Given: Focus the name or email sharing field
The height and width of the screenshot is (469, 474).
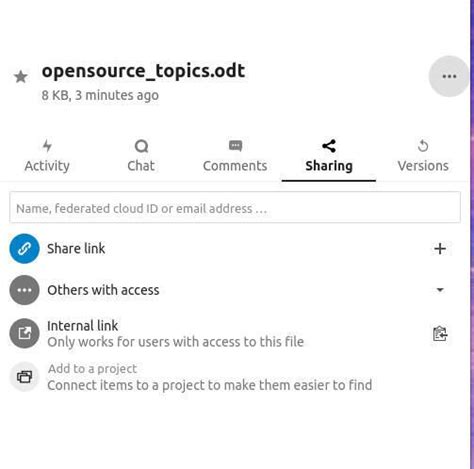Looking at the screenshot, I should pyautogui.click(x=235, y=207).
